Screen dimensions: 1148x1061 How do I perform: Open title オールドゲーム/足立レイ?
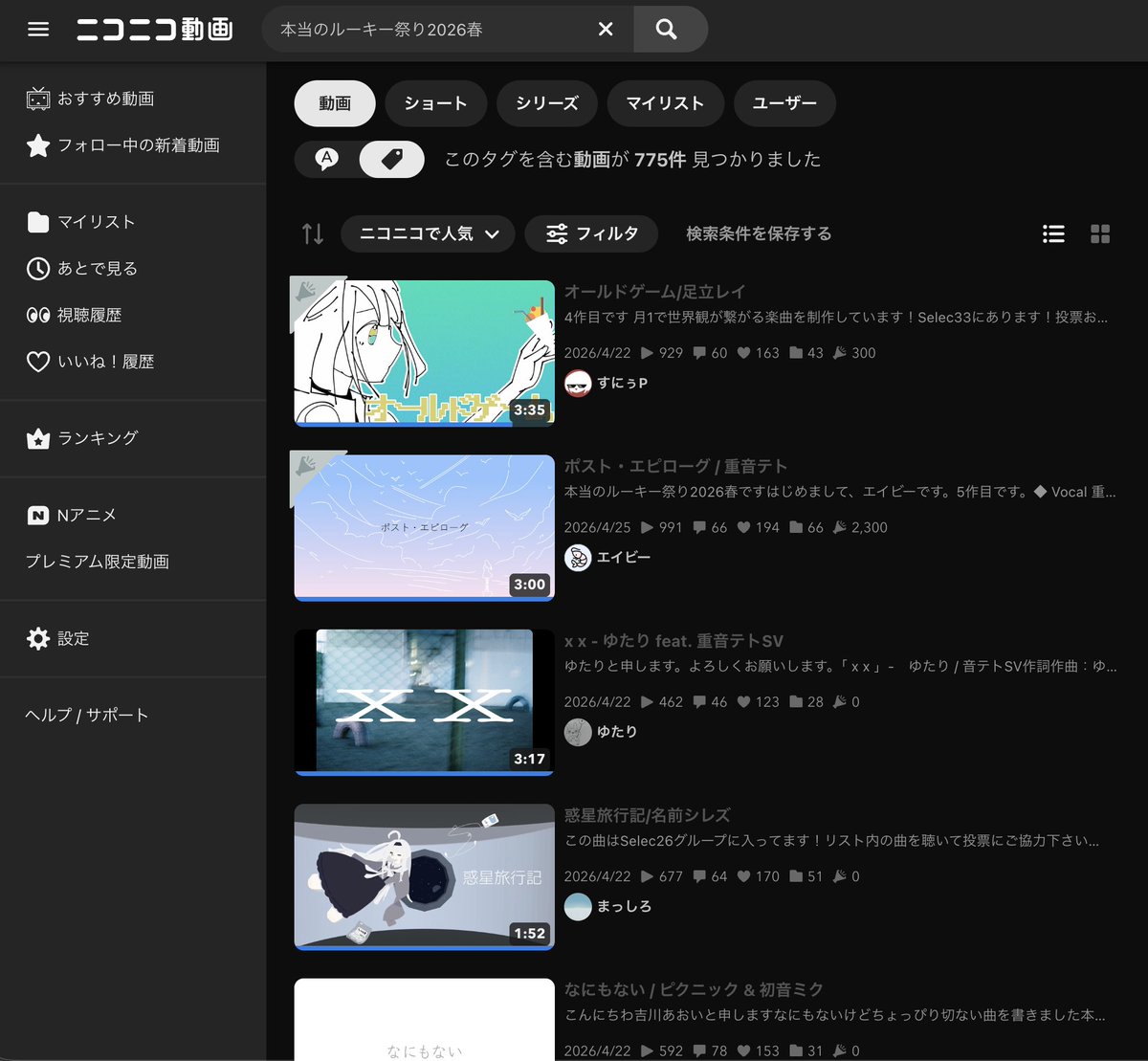(654, 292)
